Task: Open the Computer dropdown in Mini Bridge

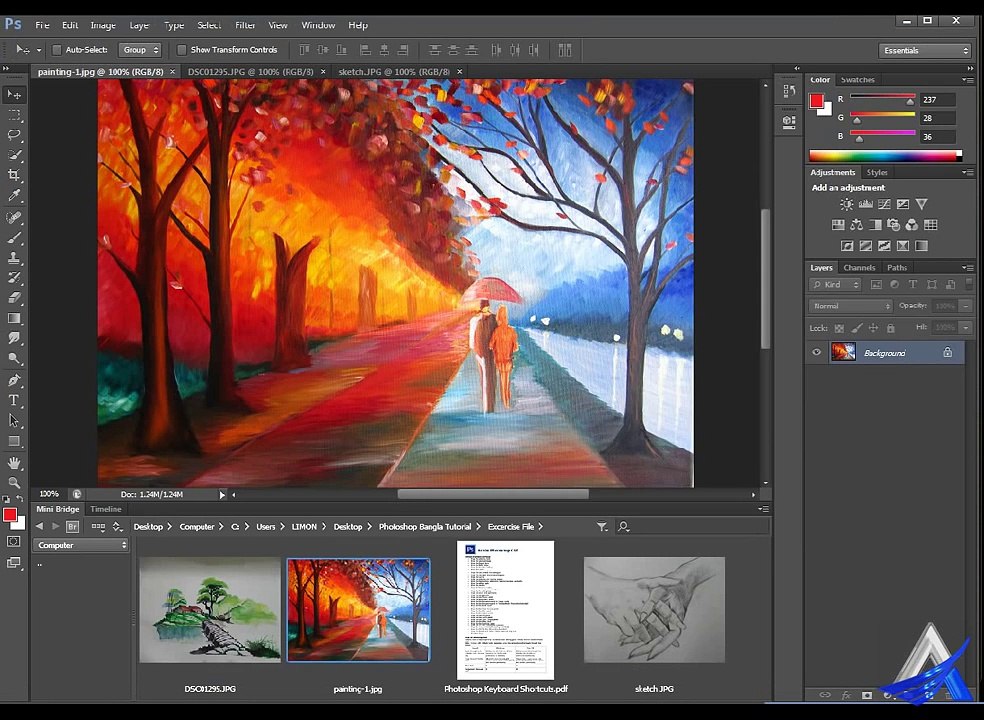Action: point(81,545)
